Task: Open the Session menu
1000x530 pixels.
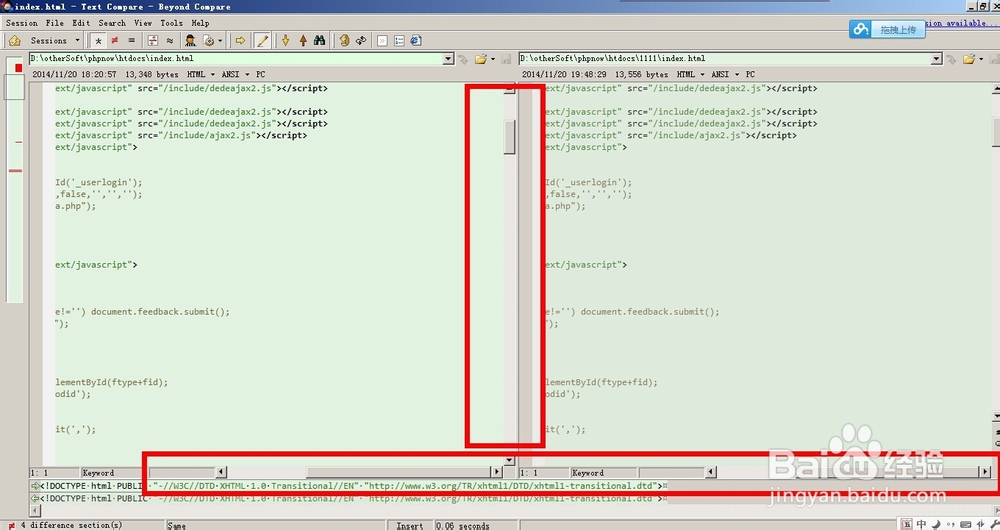Action: 22,23
